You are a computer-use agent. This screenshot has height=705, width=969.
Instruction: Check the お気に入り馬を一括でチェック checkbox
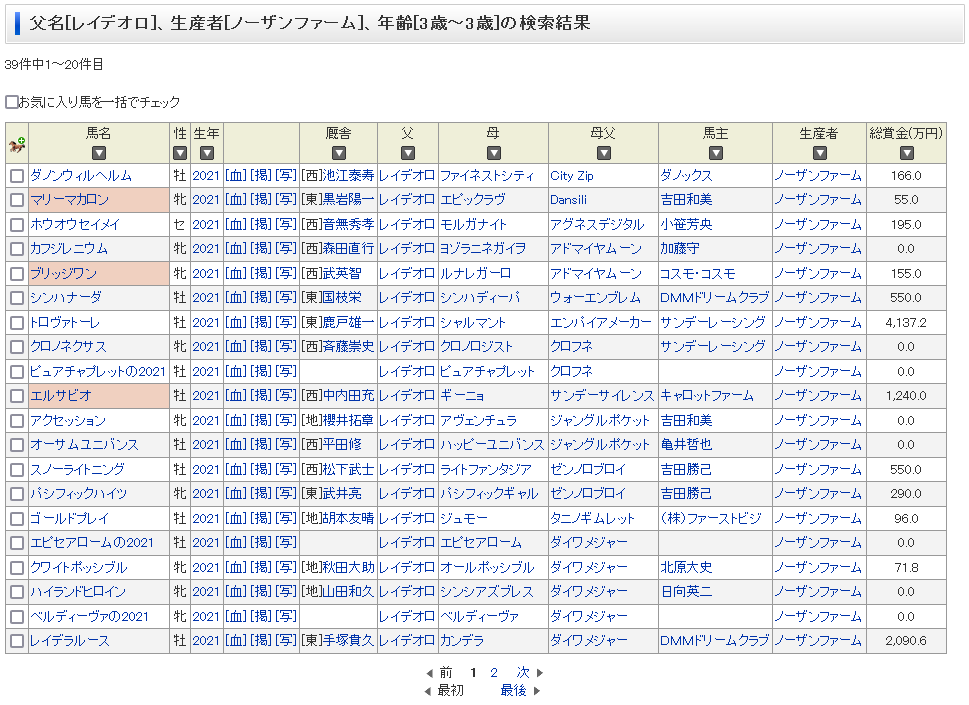pyautogui.click(x=12, y=102)
